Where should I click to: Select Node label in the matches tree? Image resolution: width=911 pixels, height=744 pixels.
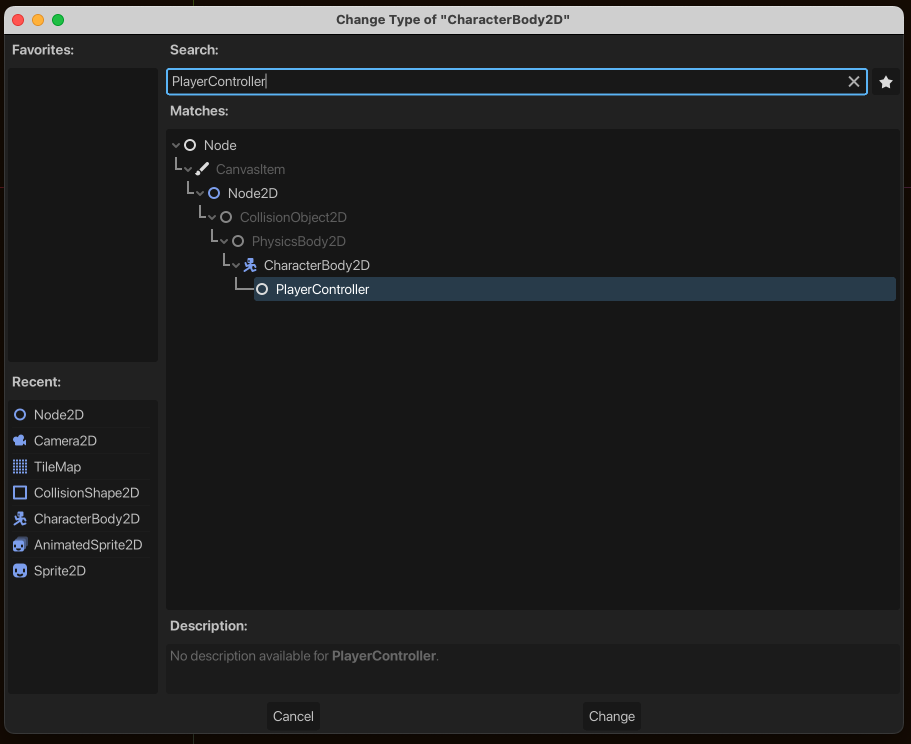(x=220, y=145)
